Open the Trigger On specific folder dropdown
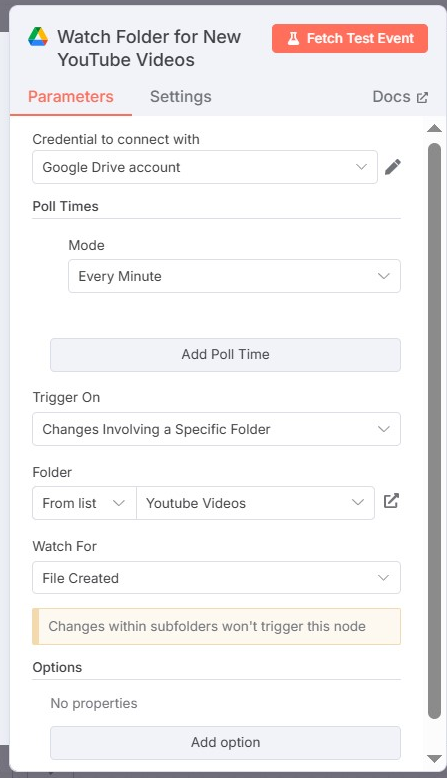447x778 pixels. coord(216,429)
